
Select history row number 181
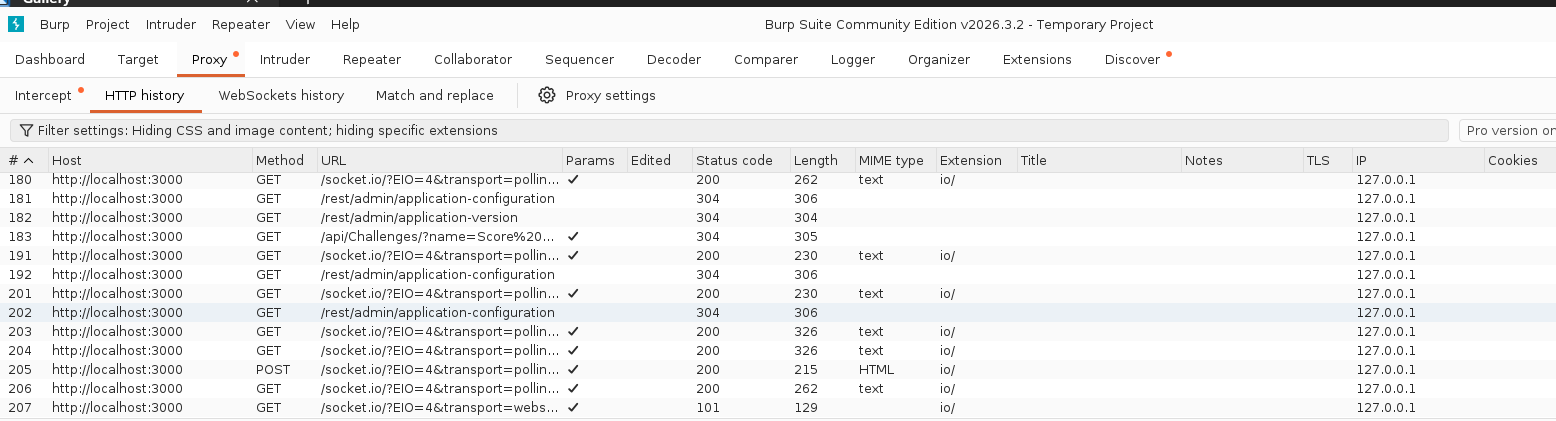pyautogui.click(x=778, y=199)
